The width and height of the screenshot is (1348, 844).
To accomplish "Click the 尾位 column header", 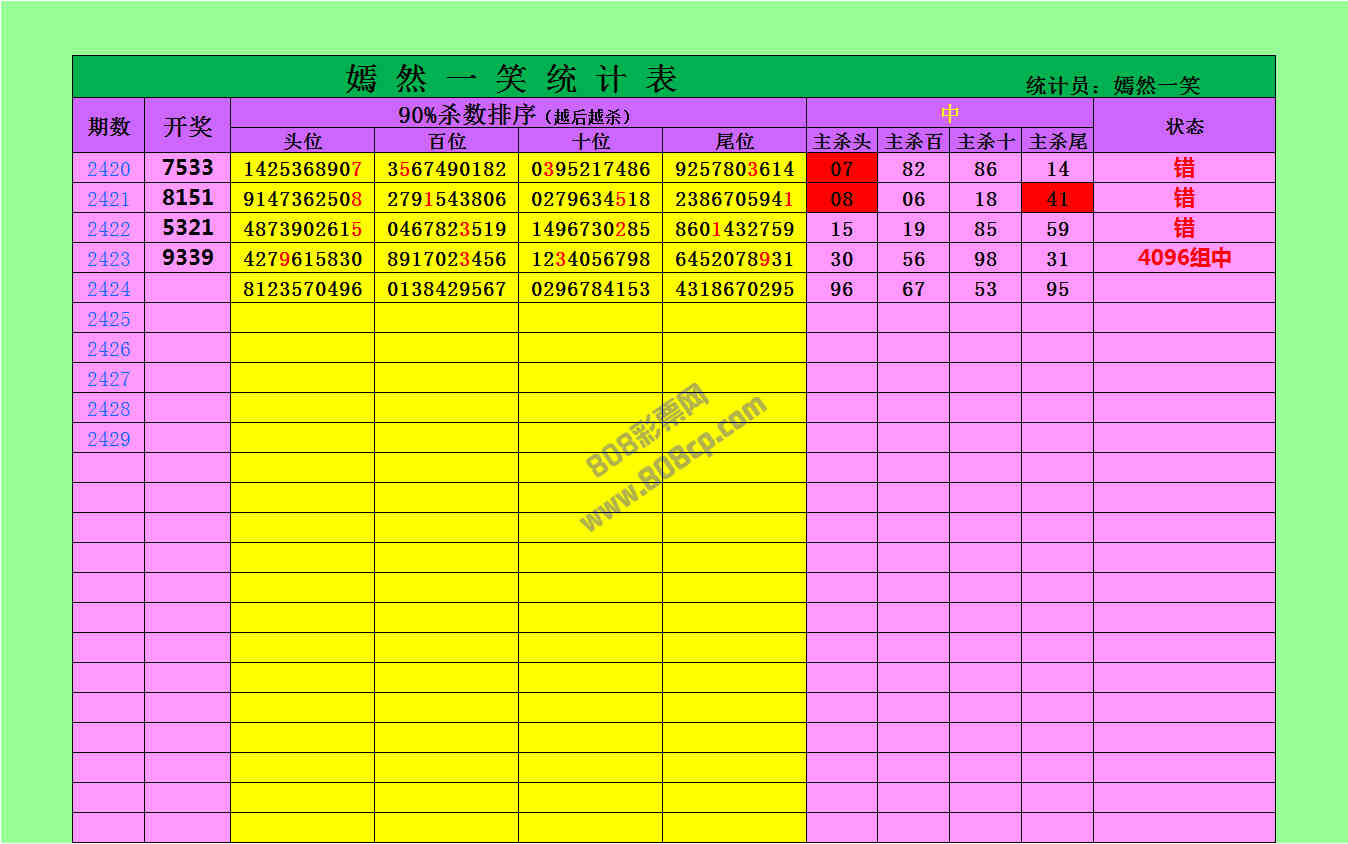I will point(735,142).
